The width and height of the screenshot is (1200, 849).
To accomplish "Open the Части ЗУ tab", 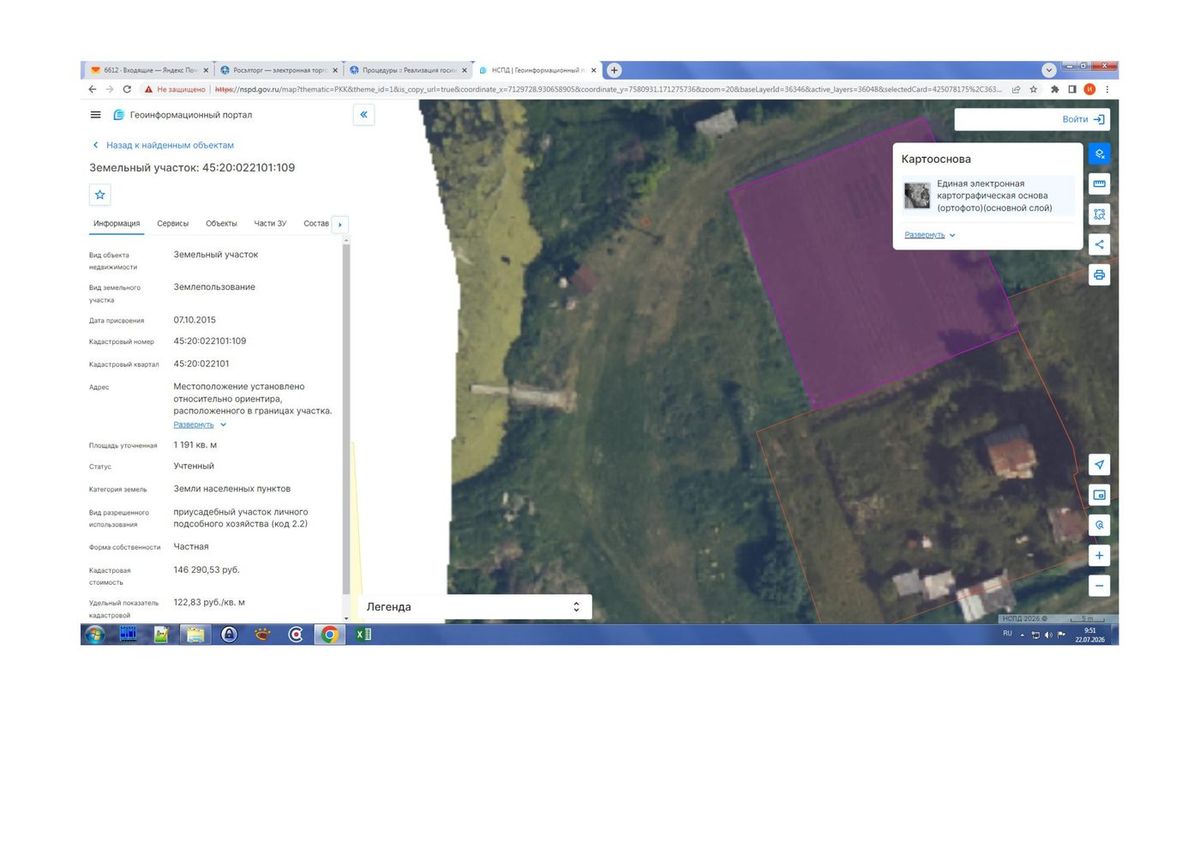I will coord(270,224).
